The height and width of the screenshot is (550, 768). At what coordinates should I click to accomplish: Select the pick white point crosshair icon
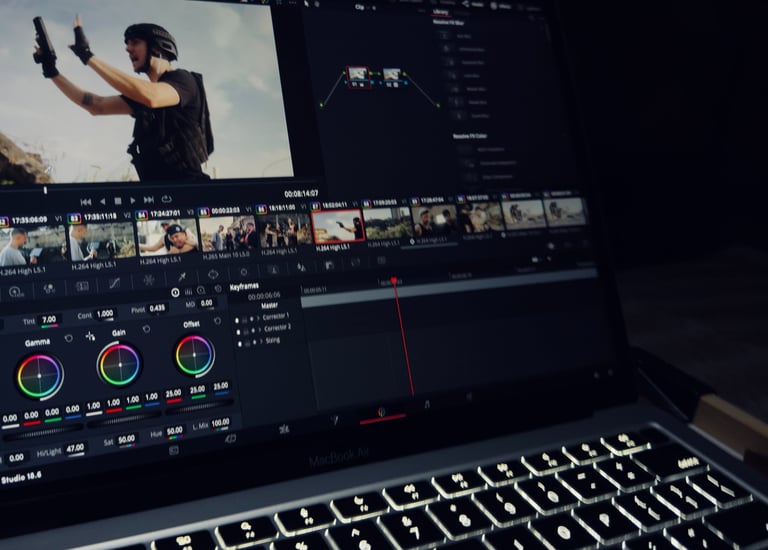coord(90,336)
